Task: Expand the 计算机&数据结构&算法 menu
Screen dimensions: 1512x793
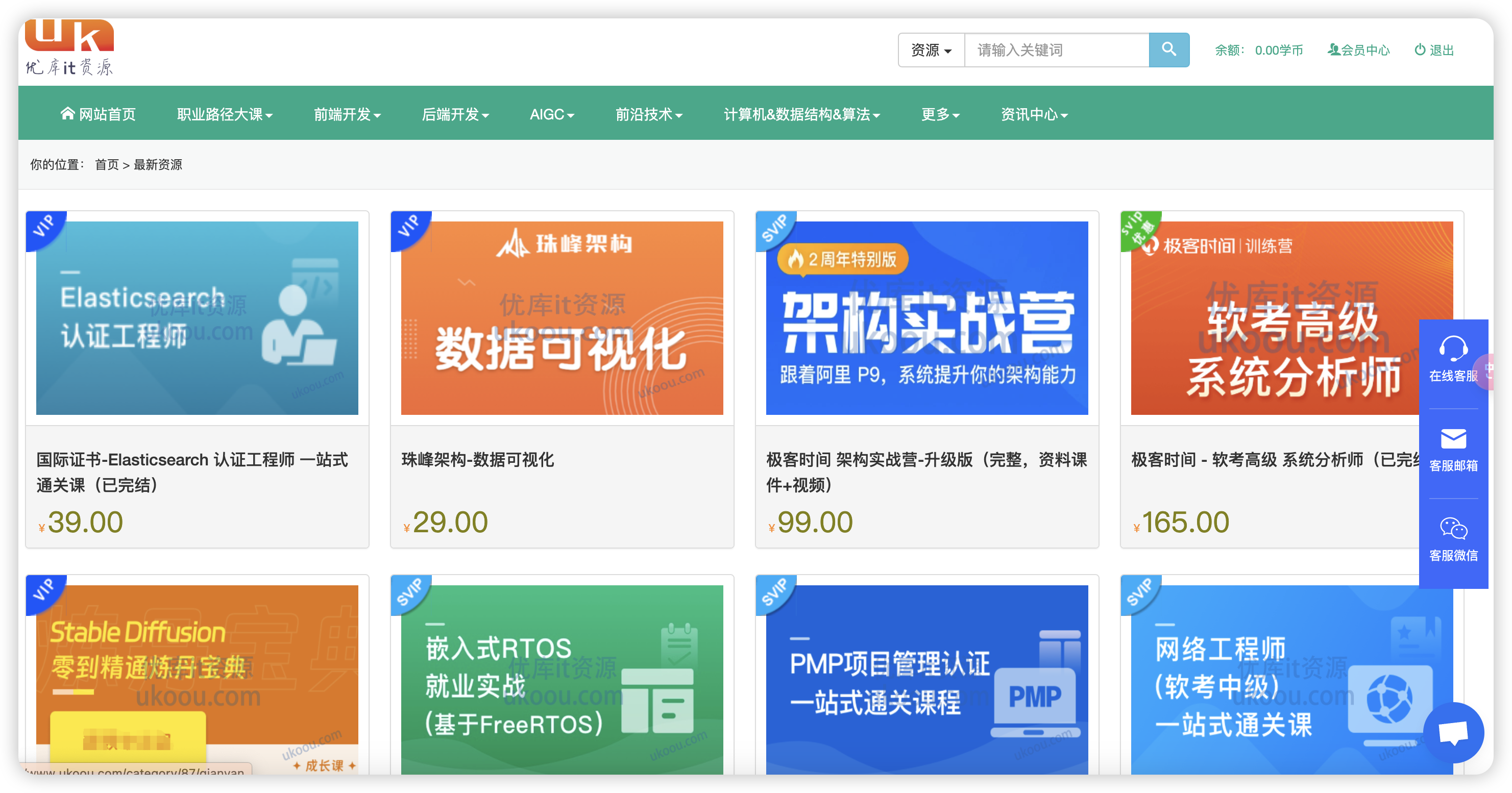Action: click(802, 114)
